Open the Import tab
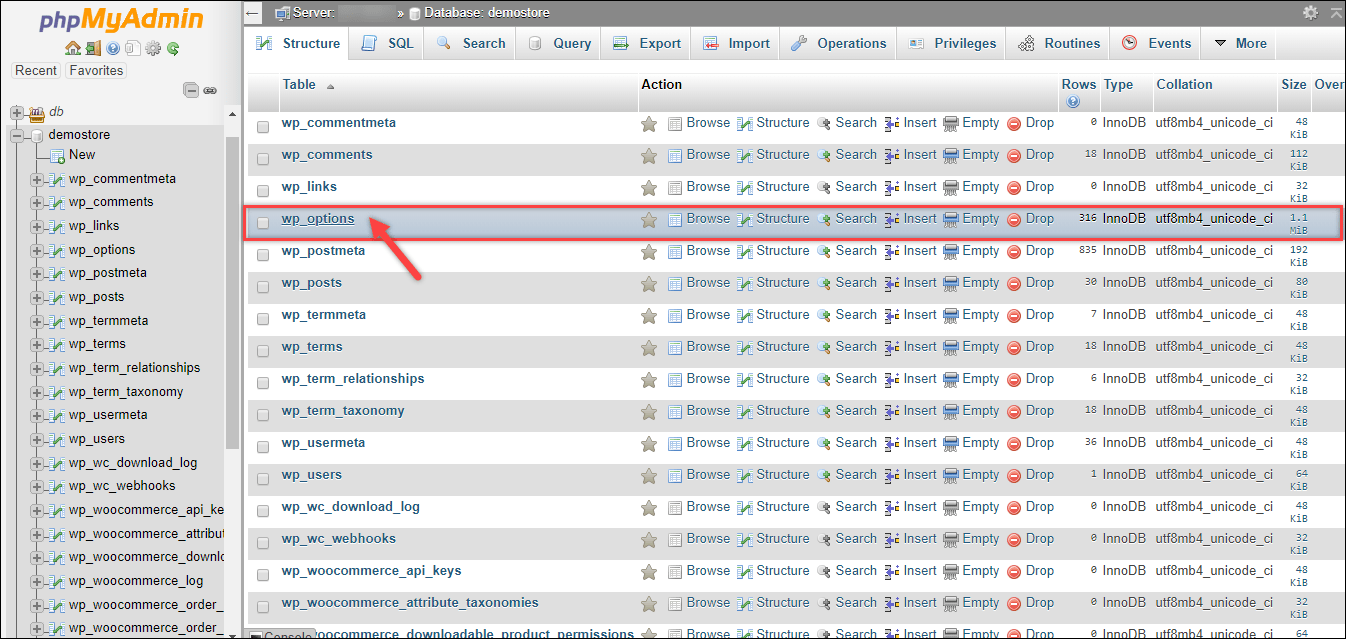 click(736, 44)
